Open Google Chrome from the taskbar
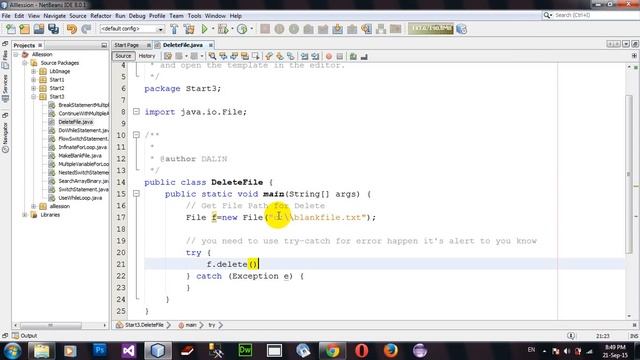Screen dimensions: 640x360 [x=332, y=350]
